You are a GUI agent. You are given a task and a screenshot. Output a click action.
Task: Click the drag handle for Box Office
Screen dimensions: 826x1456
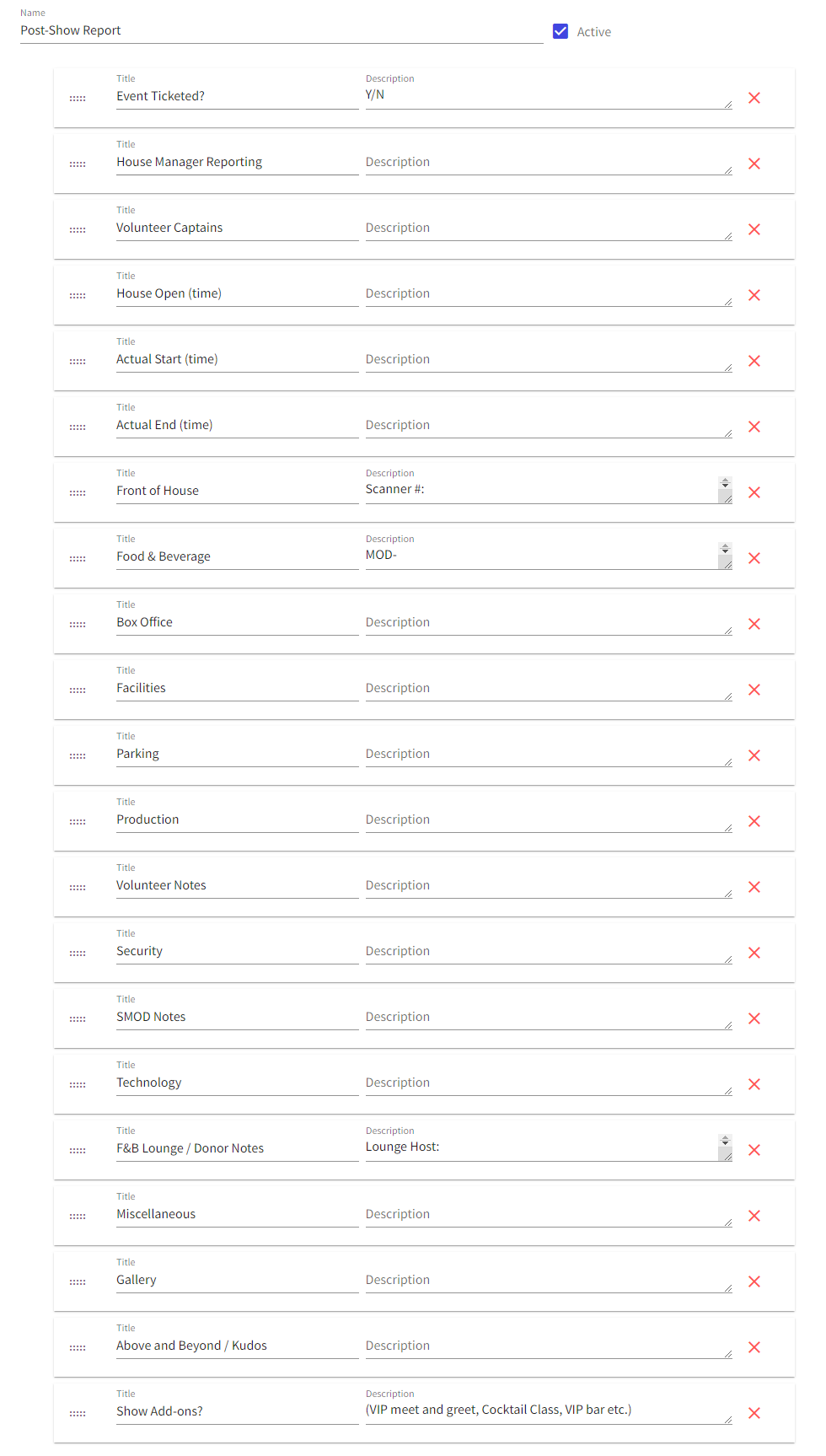(78, 625)
